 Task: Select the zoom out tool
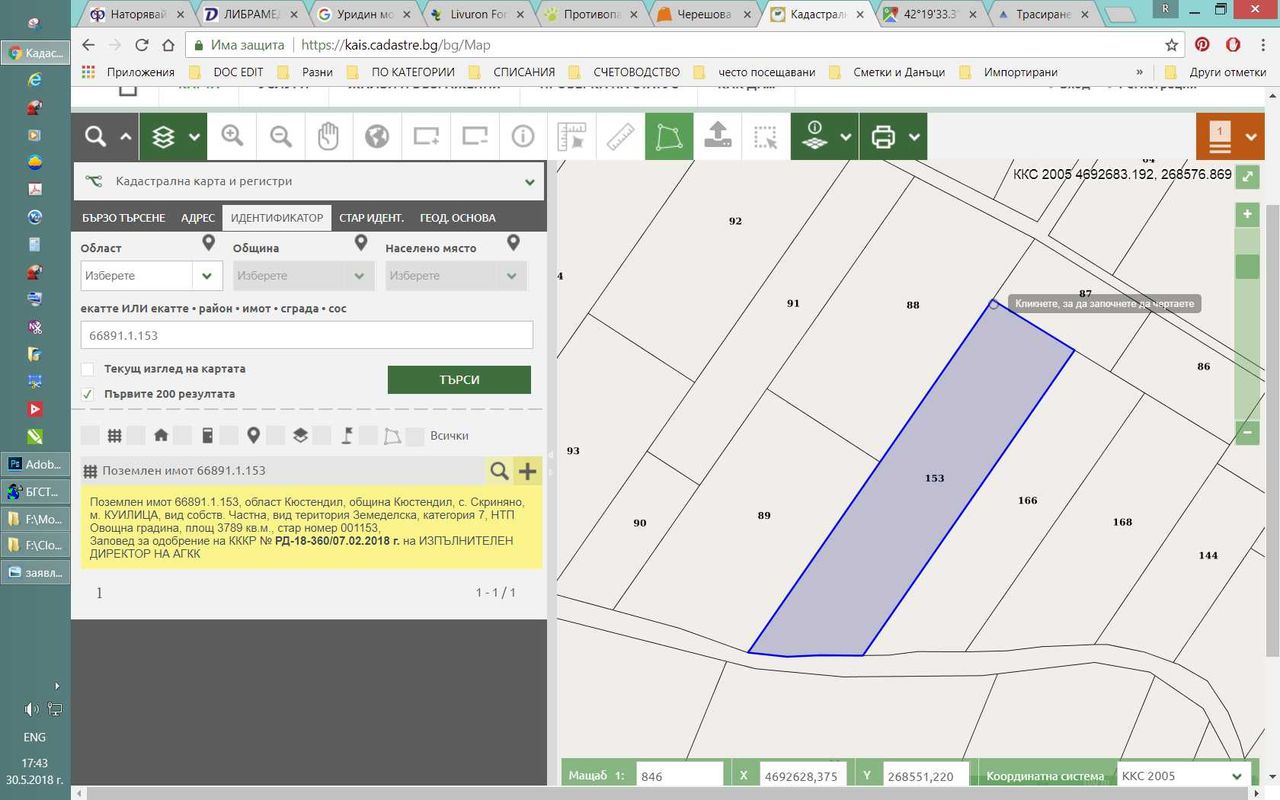click(x=281, y=137)
